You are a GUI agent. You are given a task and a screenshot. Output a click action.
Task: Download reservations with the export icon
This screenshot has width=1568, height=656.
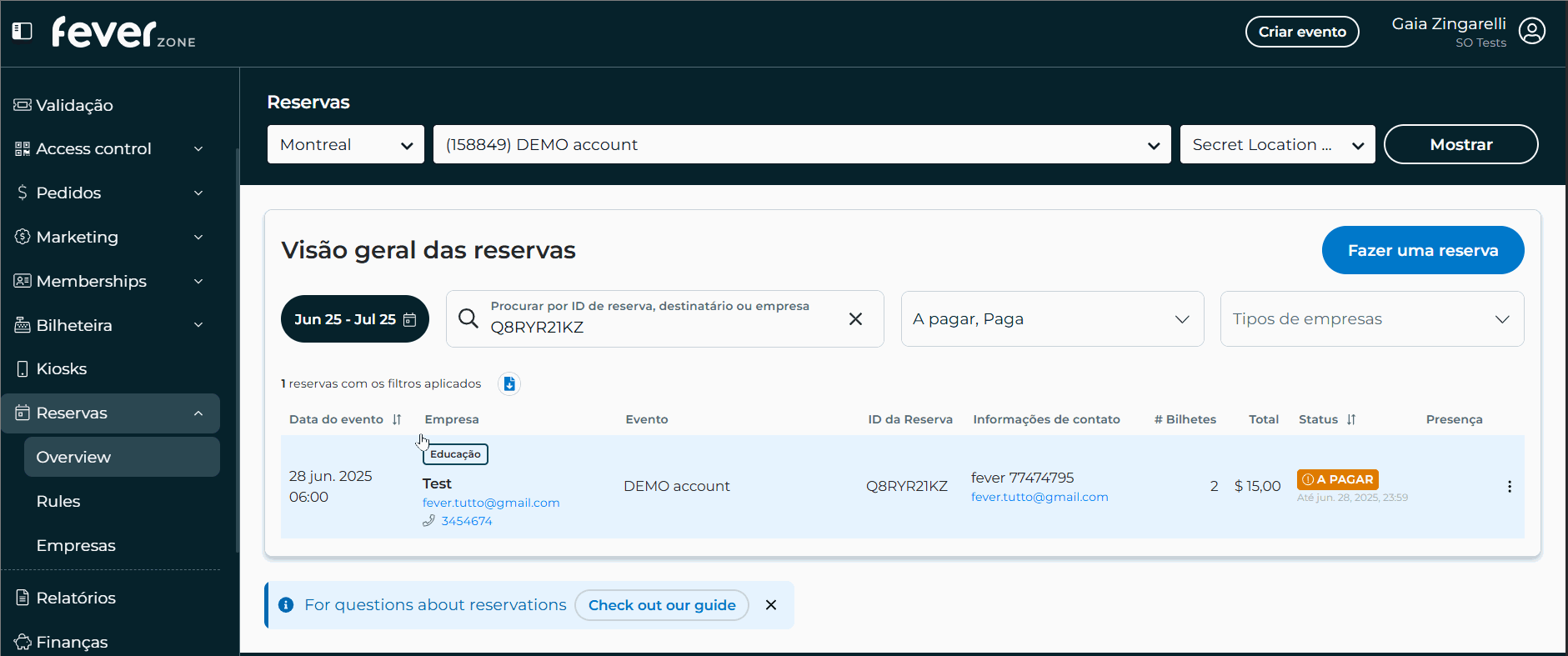coord(509,383)
